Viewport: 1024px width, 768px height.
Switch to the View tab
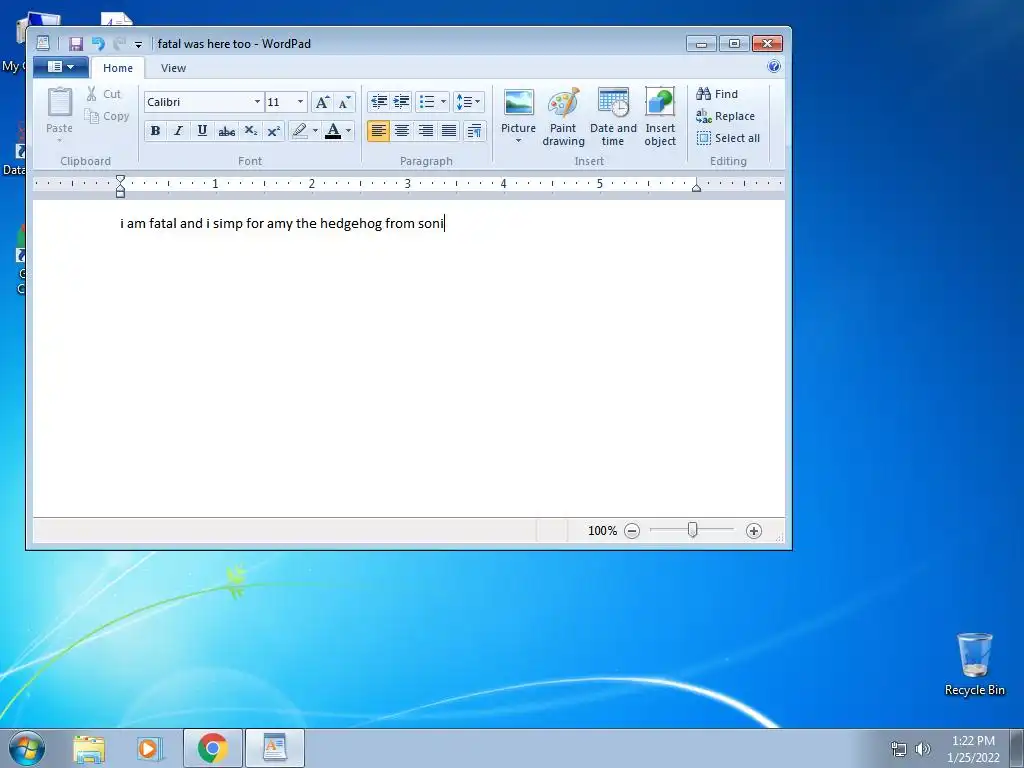click(173, 68)
